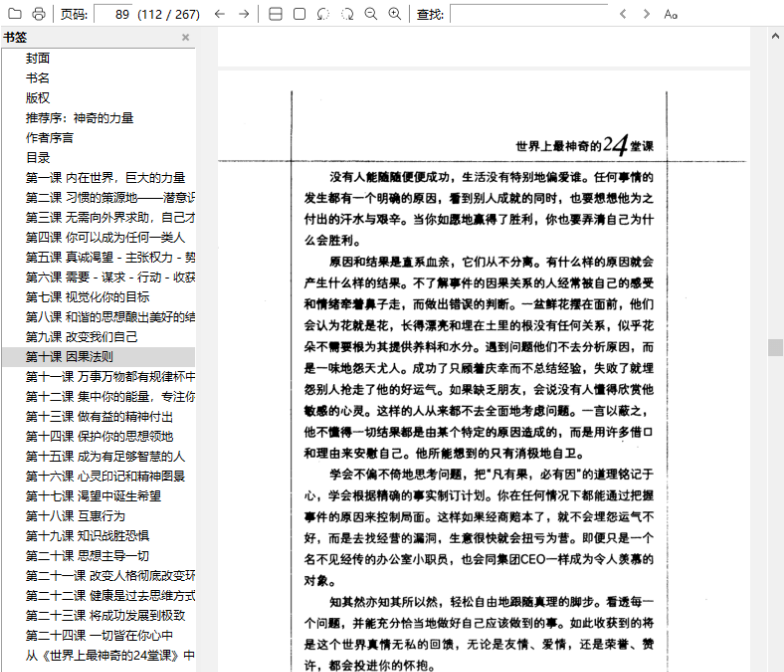The image size is (784, 672).
Task: Select fit single page view icon
Action: point(299,14)
